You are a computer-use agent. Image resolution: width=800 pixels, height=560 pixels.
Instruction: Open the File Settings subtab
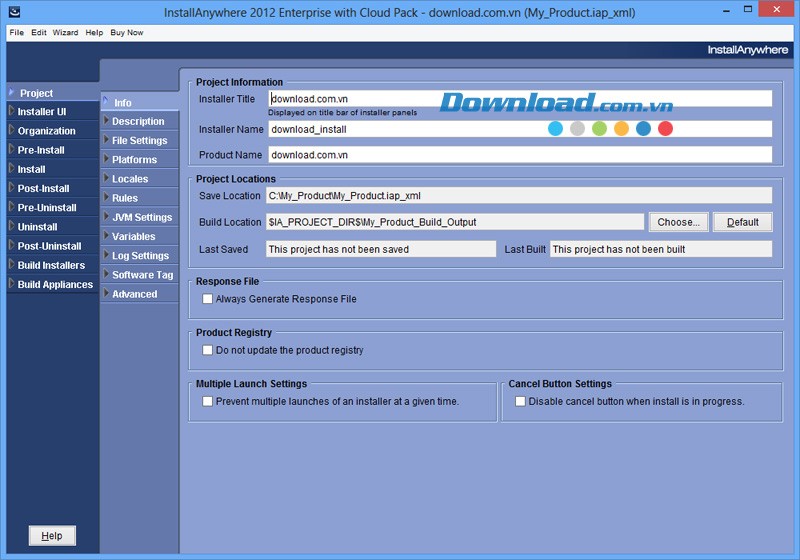point(139,141)
